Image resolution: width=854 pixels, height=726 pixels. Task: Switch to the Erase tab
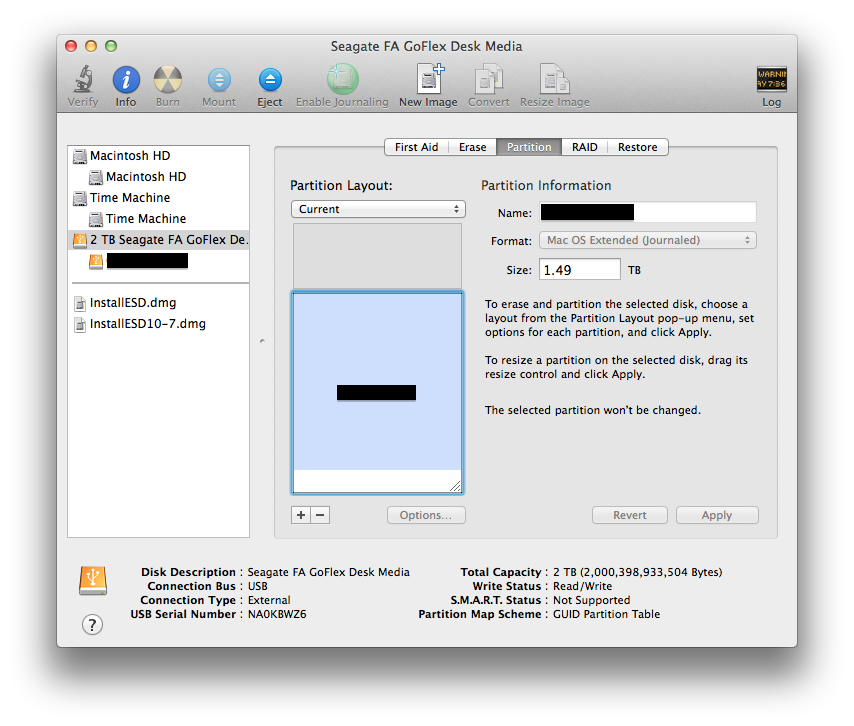coord(473,147)
